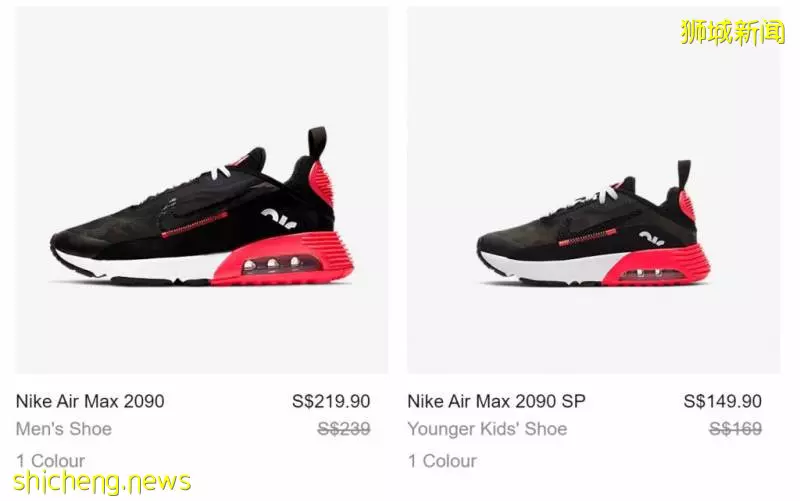Select the Younger Kids' Shoe category label
Screen dimensions: 800x501
point(487,429)
